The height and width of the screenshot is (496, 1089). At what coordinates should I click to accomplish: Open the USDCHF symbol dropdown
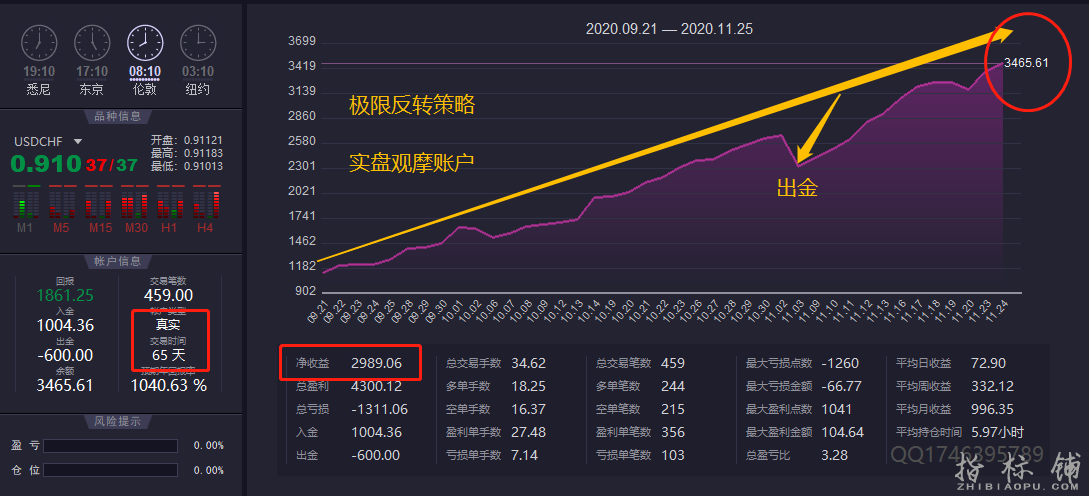(x=78, y=141)
